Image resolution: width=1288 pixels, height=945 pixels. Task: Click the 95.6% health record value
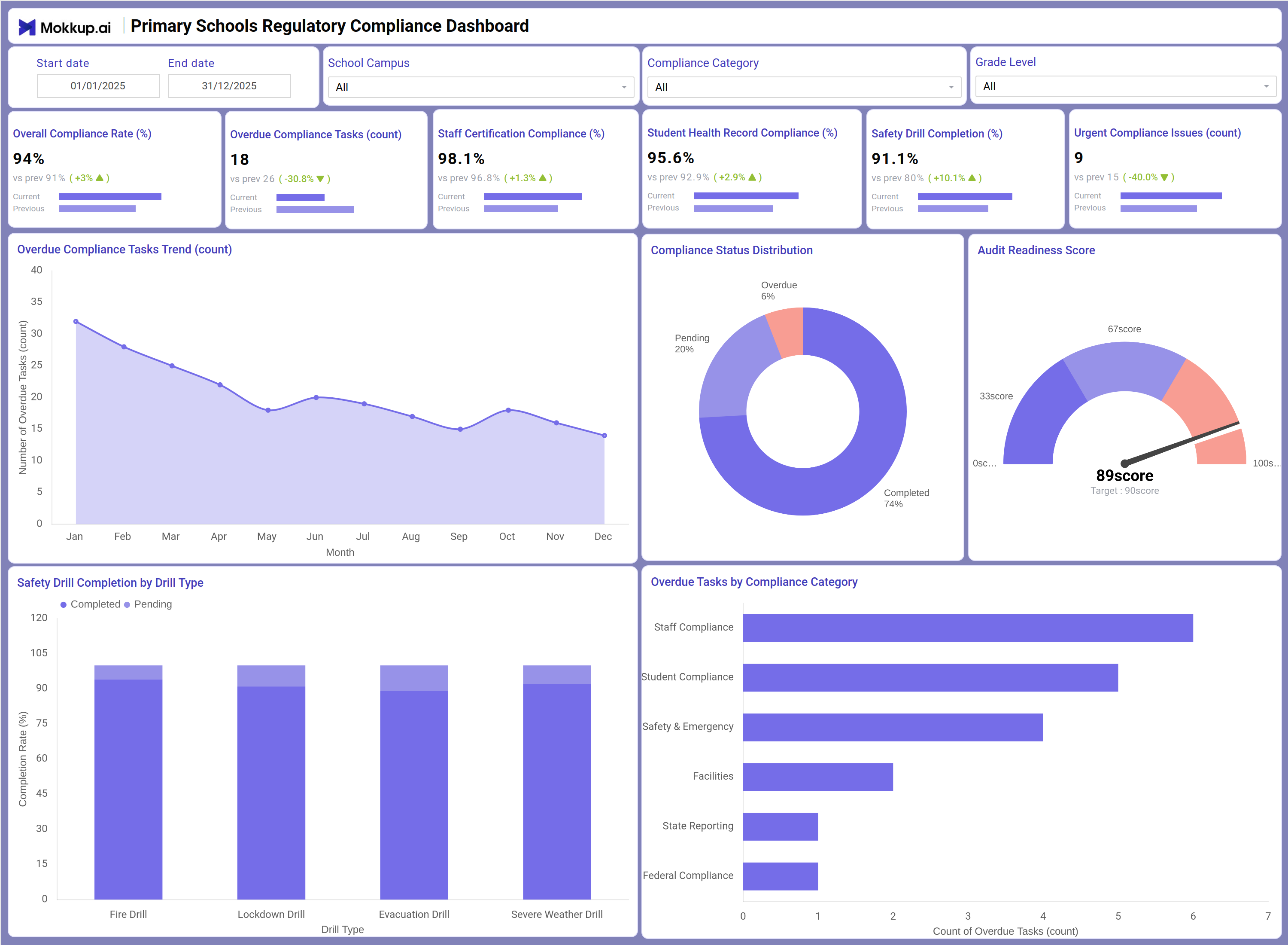(x=671, y=158)
